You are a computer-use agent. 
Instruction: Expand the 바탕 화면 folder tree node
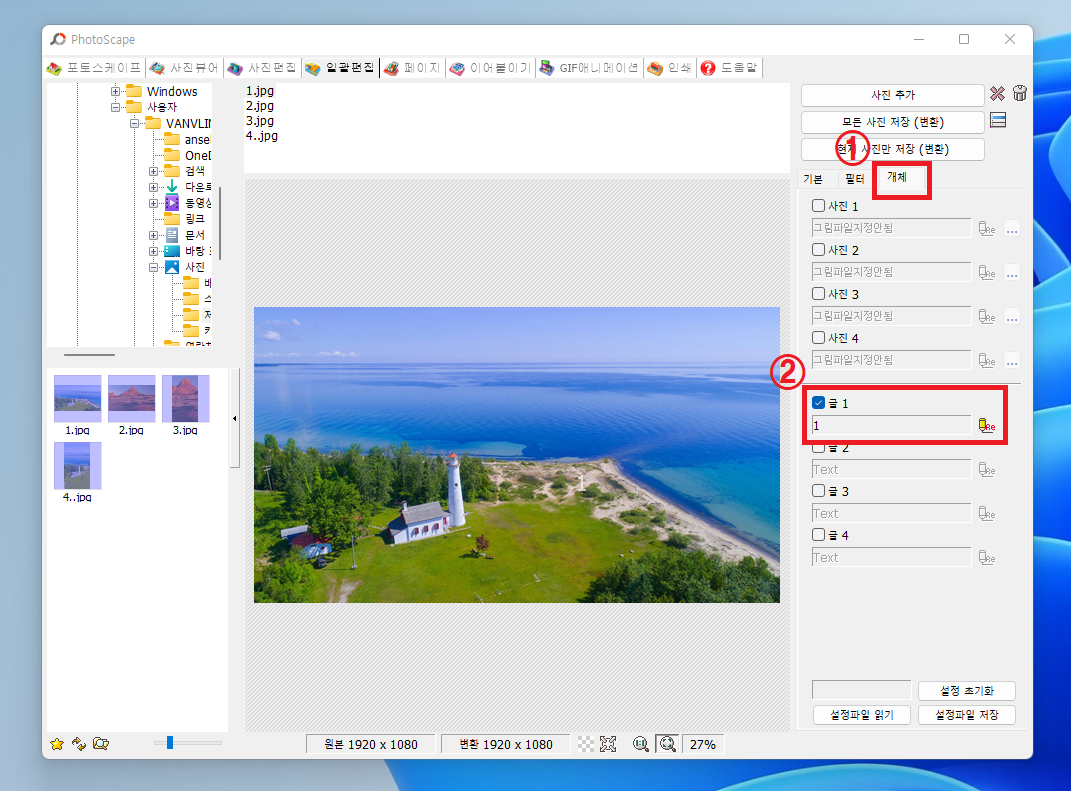(x=154, y=251)
